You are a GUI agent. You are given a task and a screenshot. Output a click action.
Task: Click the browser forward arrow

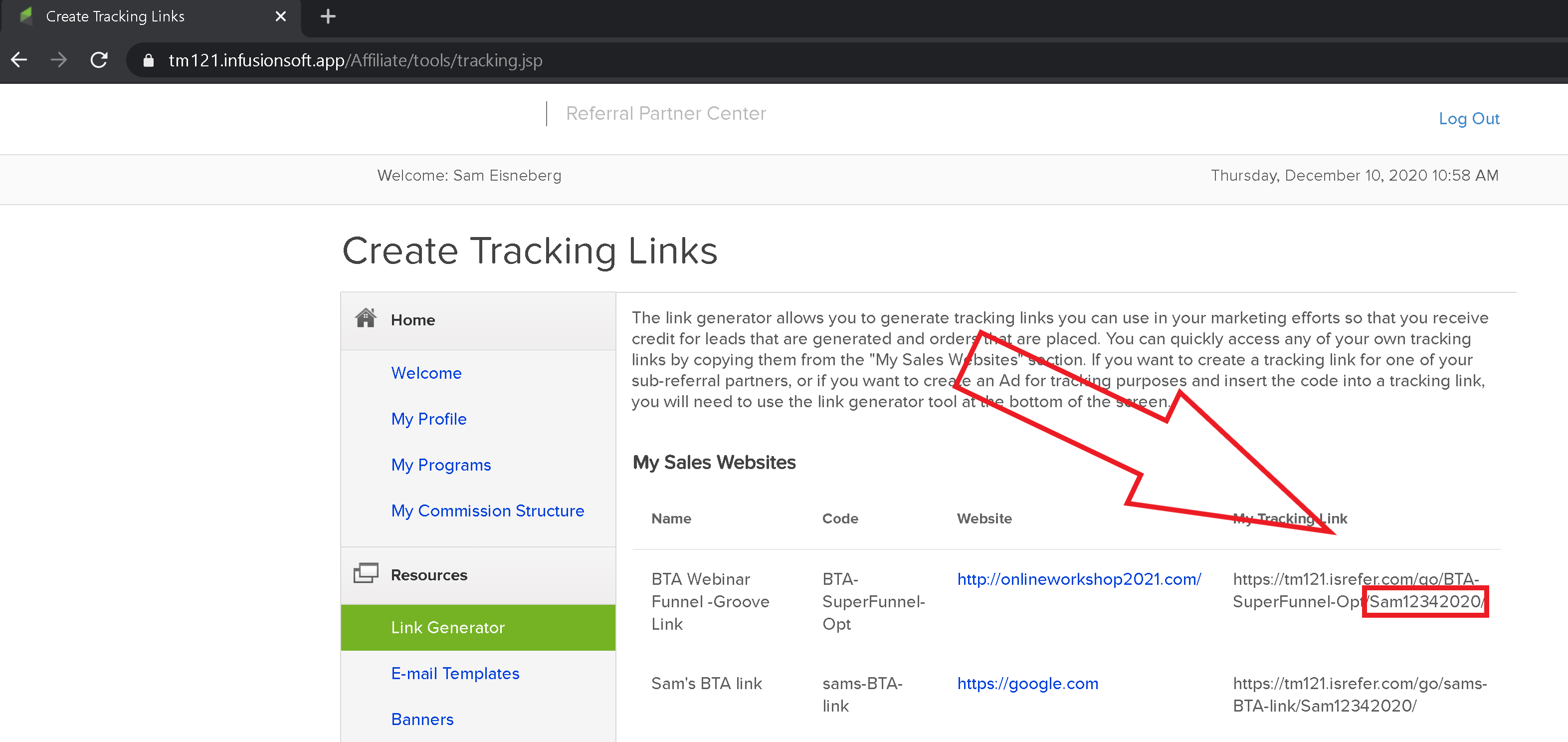59,60
